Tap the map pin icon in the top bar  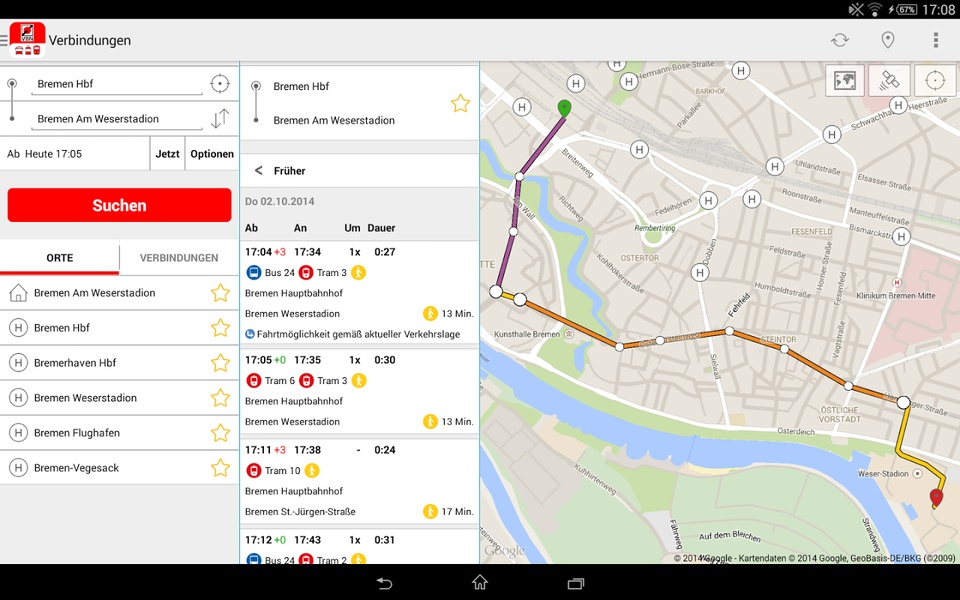tap(887, 40)
